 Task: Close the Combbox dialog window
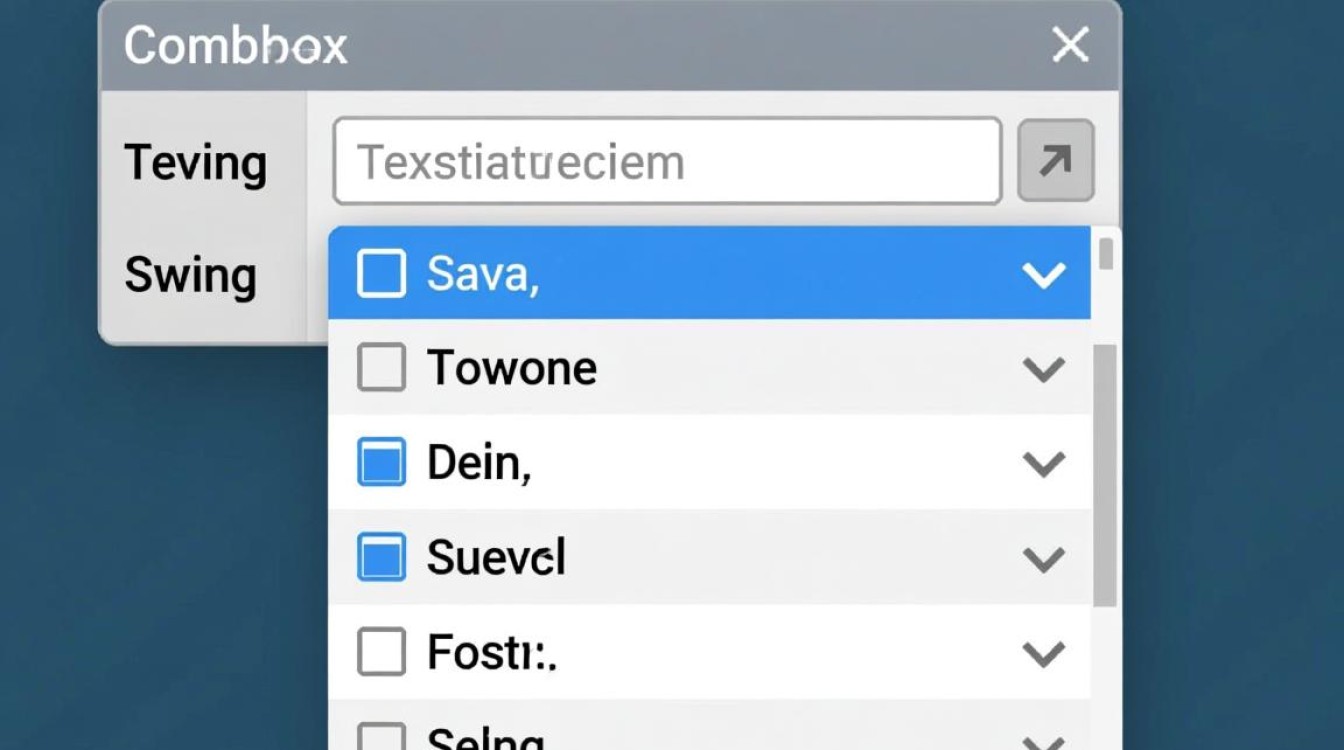click(1070, 45)
